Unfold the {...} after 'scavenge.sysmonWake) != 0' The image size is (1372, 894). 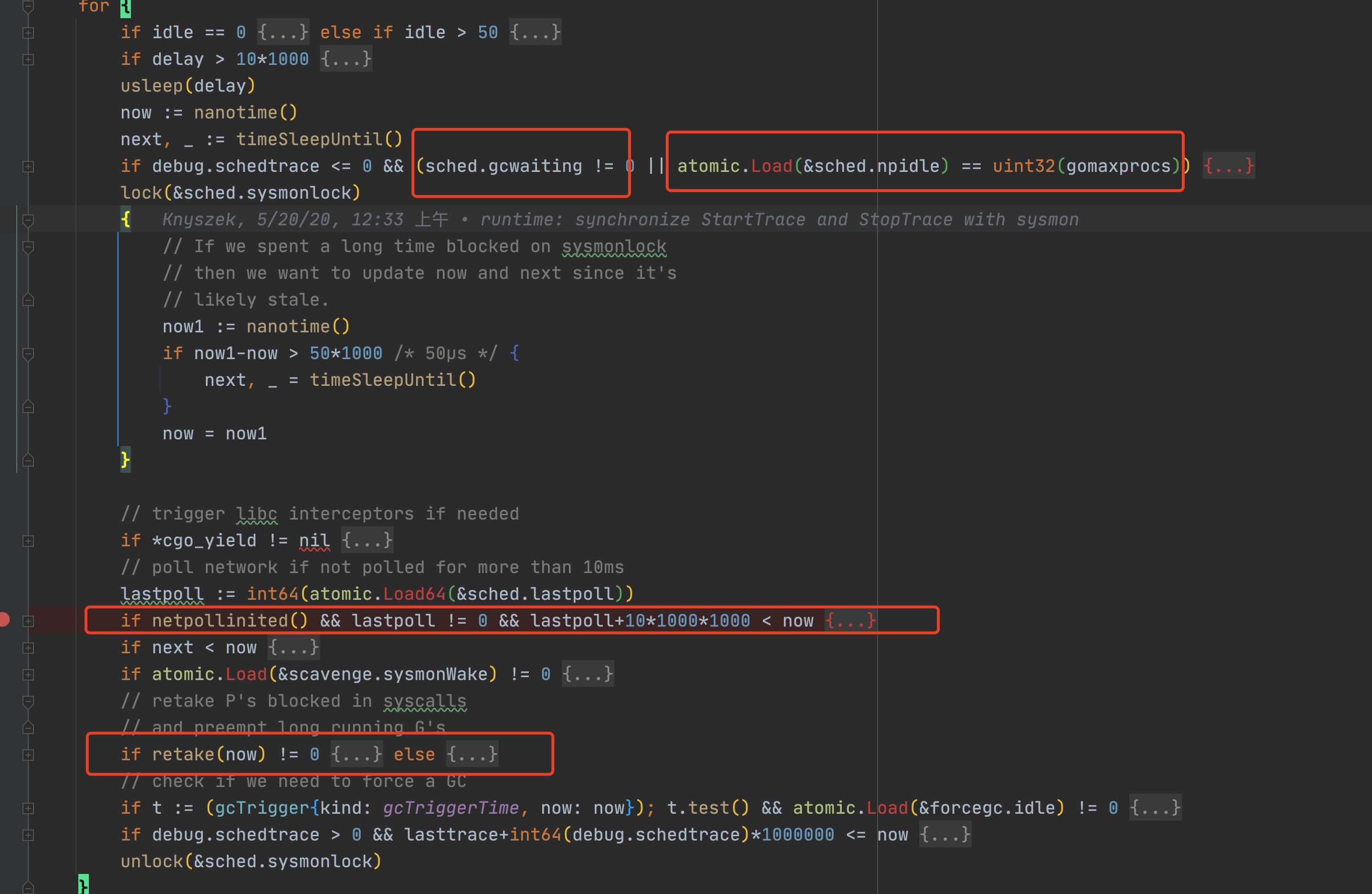coord(588,674)
